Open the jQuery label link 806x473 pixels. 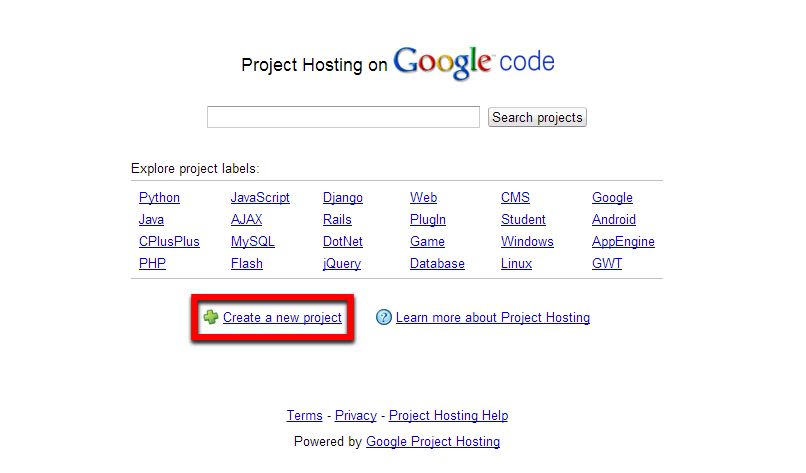[342, 264]
